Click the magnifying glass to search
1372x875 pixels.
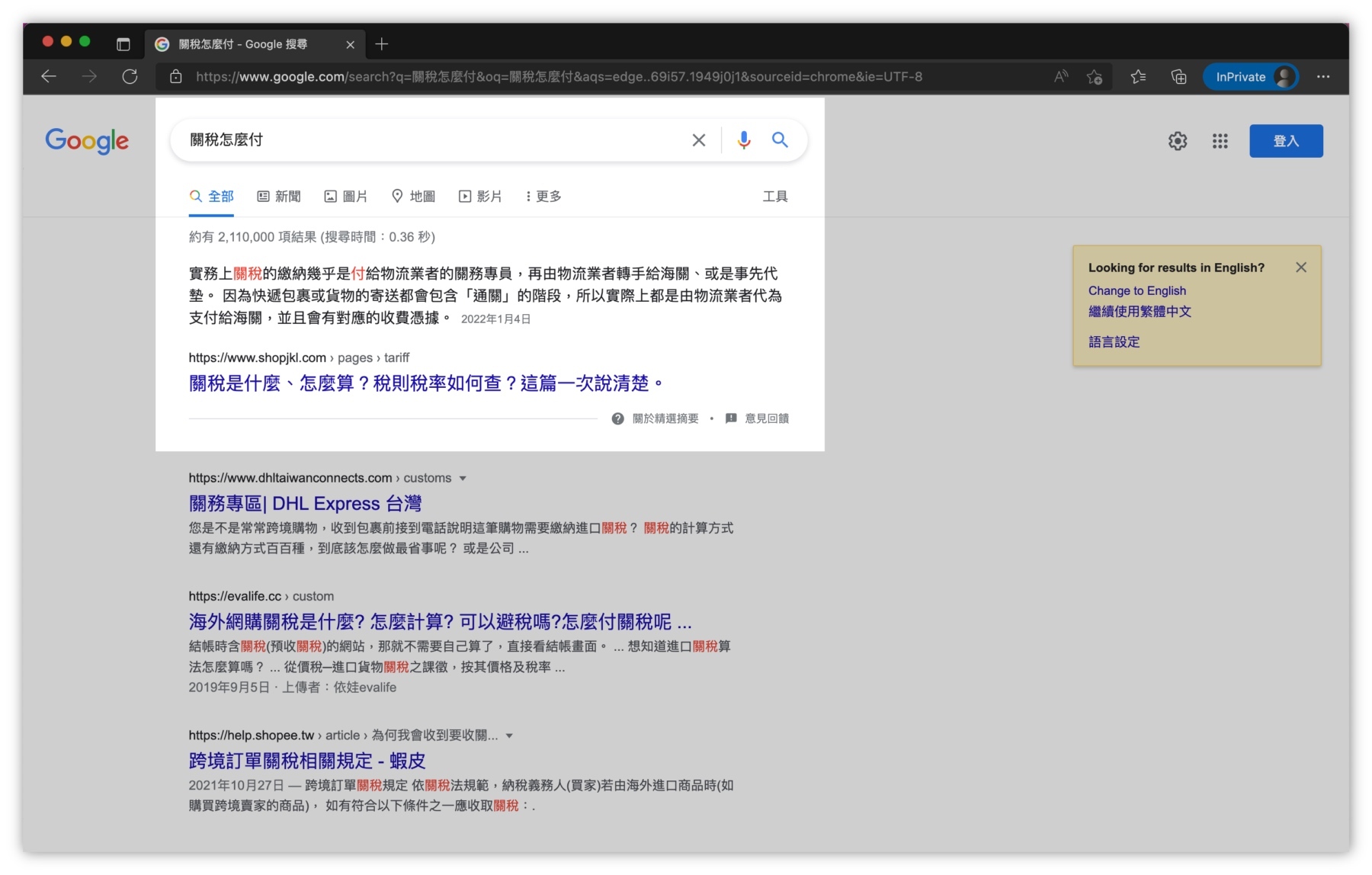tap(780, 139)
